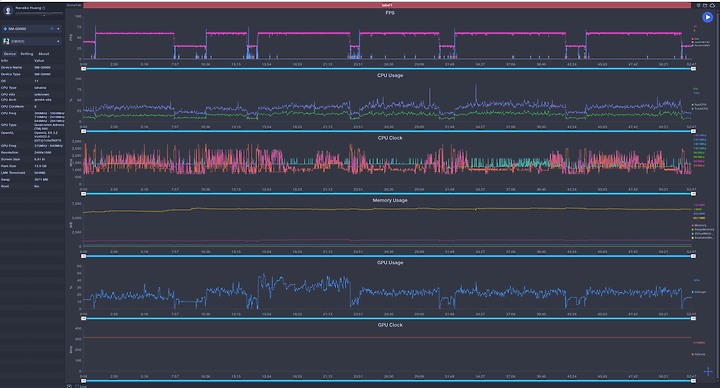Open the application selection box

[31, 41]
